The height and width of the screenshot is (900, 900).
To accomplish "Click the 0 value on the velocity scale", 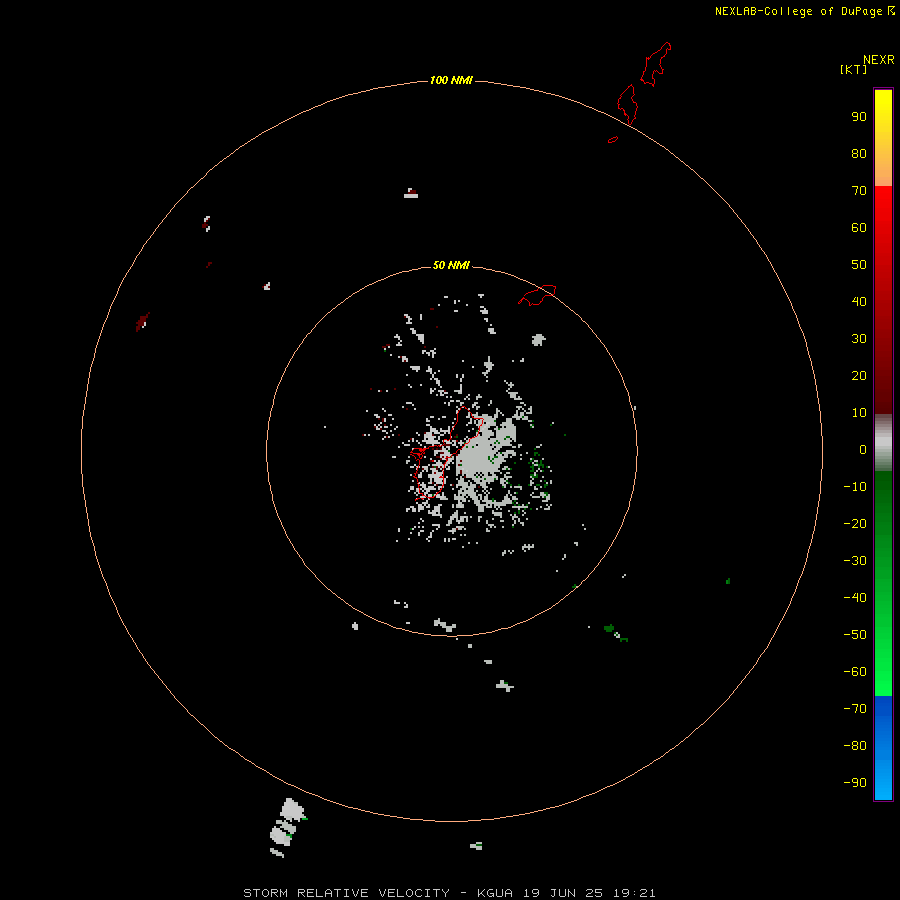I will pos(863,449).
